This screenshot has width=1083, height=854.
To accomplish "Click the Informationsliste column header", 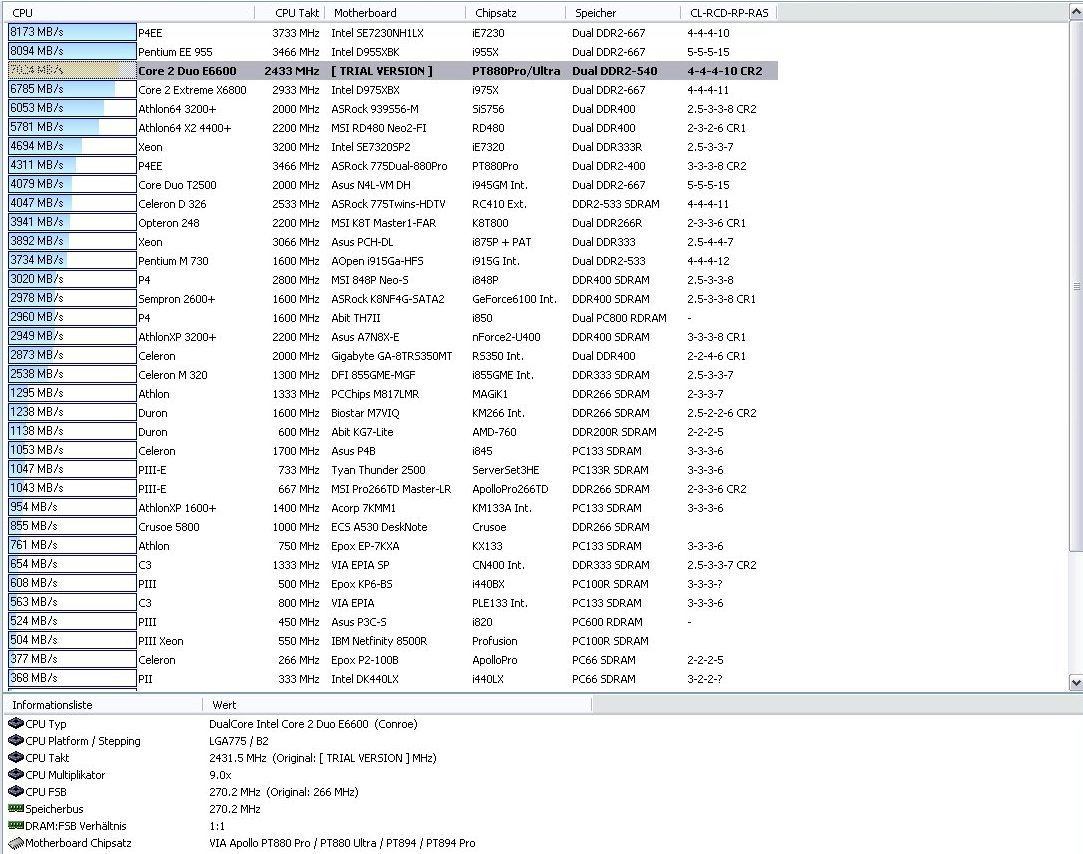I will coord(103,705).
